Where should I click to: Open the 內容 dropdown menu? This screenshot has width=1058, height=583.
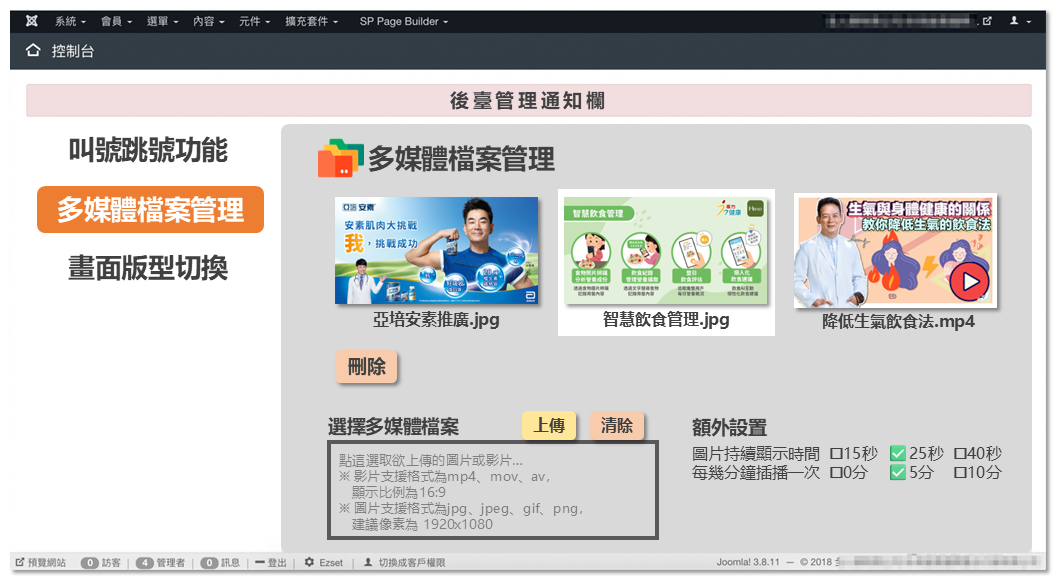coord(208,21)
